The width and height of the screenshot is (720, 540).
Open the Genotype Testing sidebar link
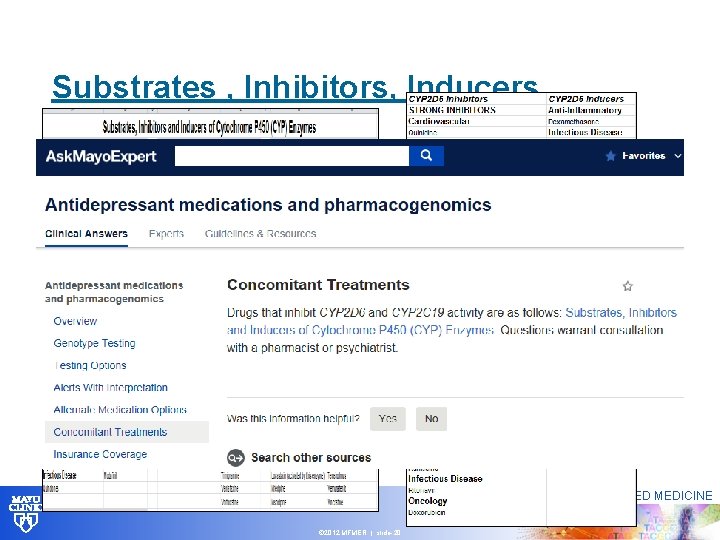pyautogui.click(x=95, y=343)
